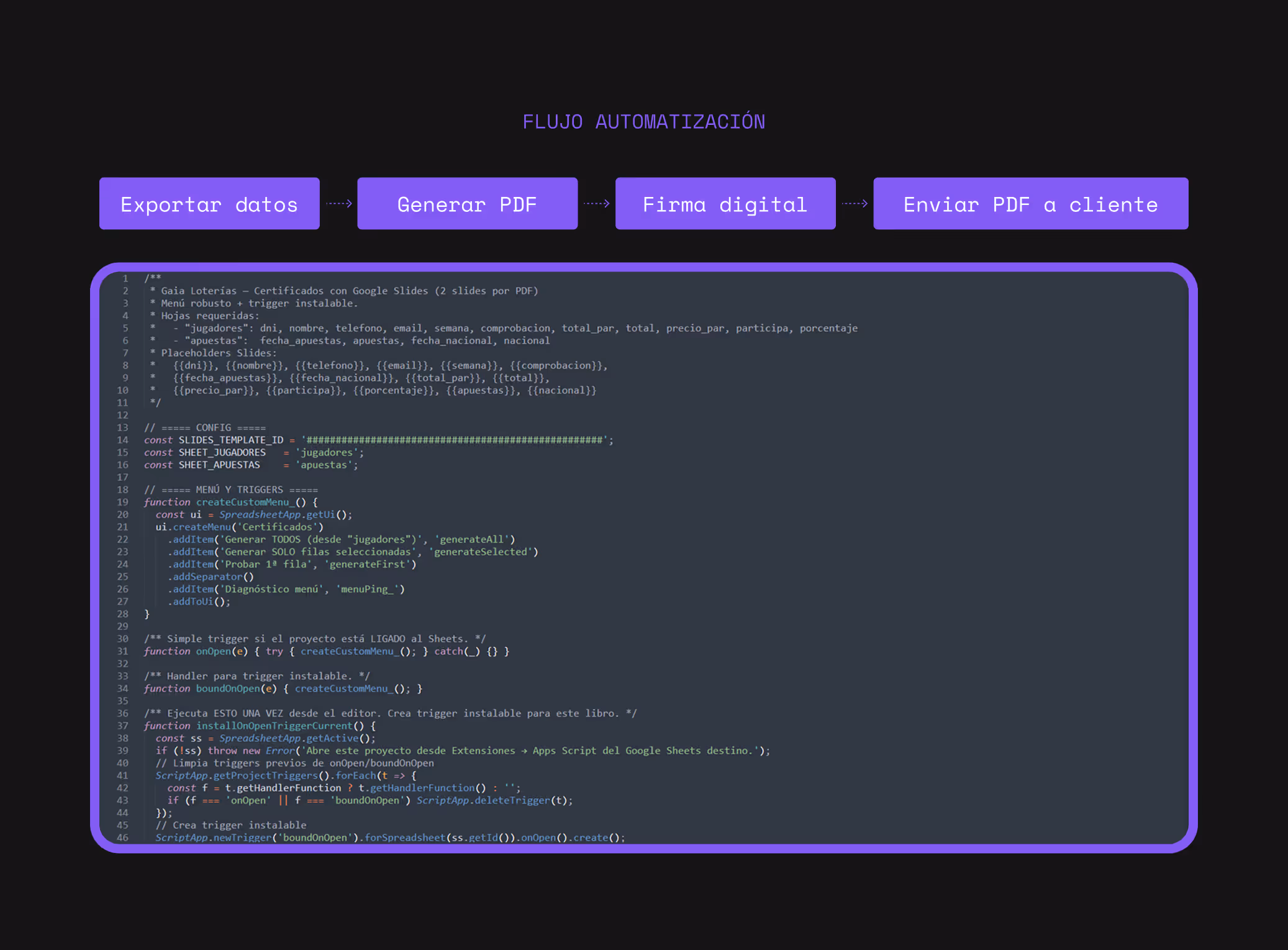Screen dimensions: 1288x950
Task: Click the Exportar datos step box
Action: click(x=209, y=204)
